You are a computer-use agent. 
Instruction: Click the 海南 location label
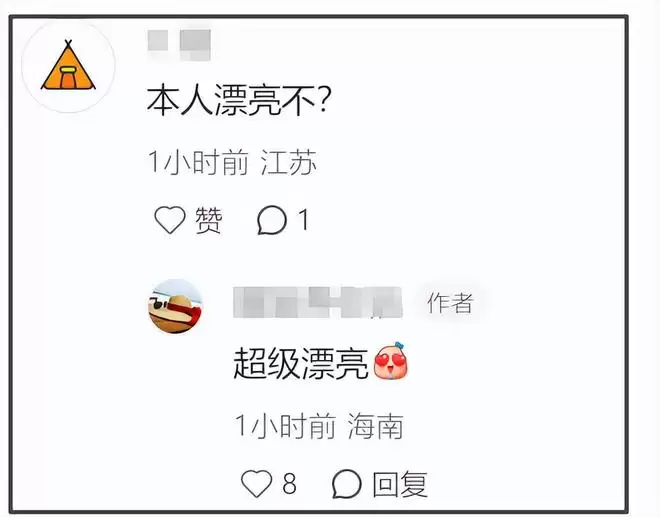tap(375, 426)
